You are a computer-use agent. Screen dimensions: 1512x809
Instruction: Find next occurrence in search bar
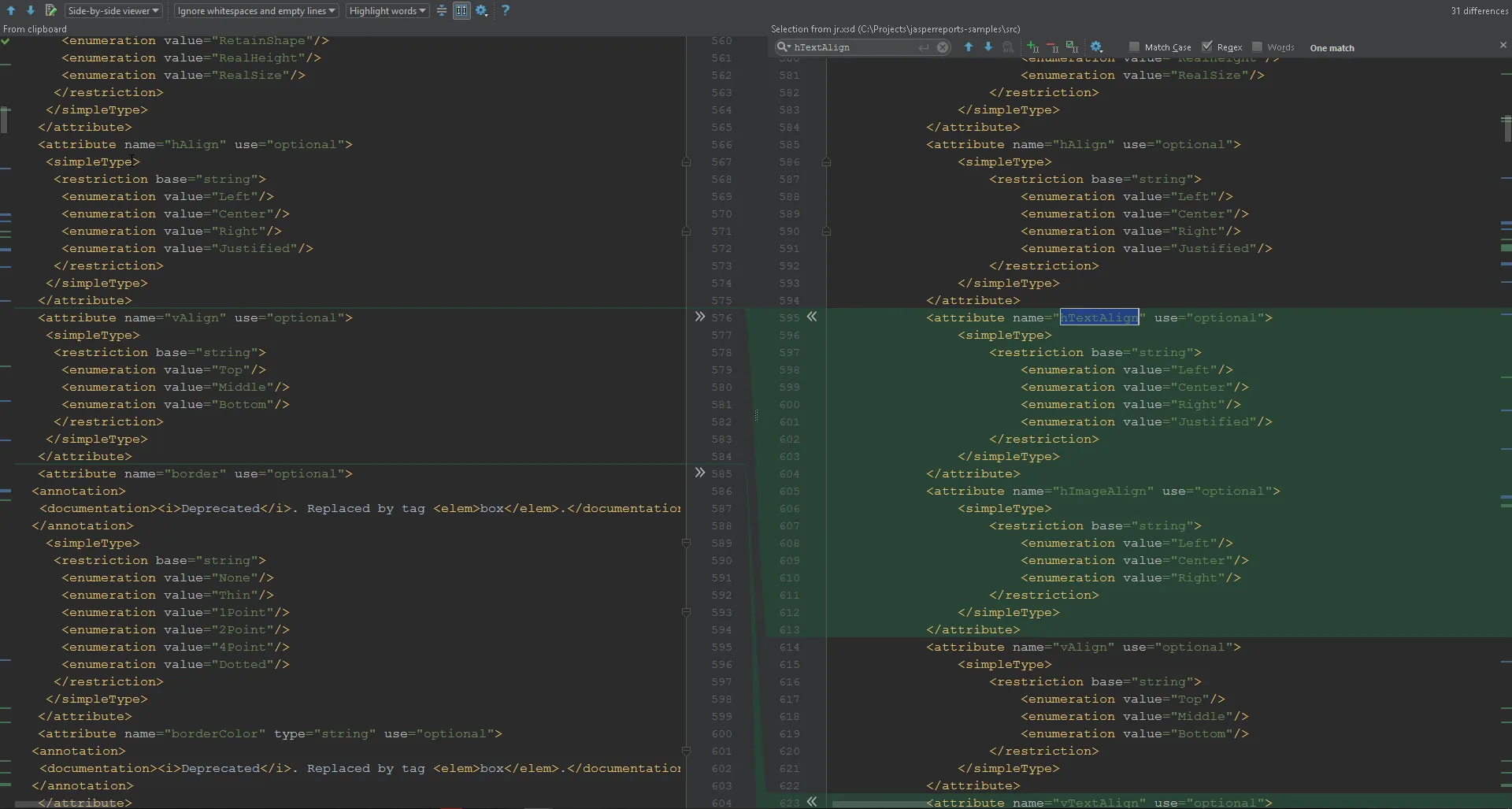988,47
